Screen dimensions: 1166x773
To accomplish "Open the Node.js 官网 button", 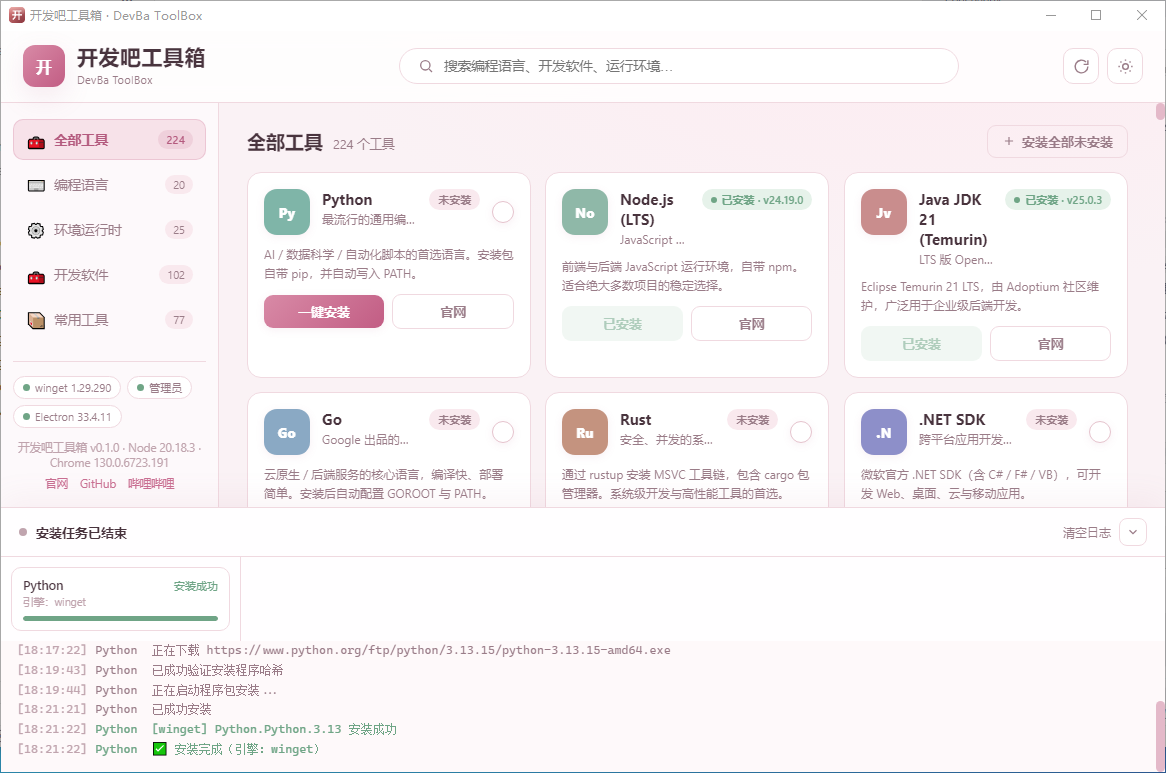I will [x=752, y=324].
